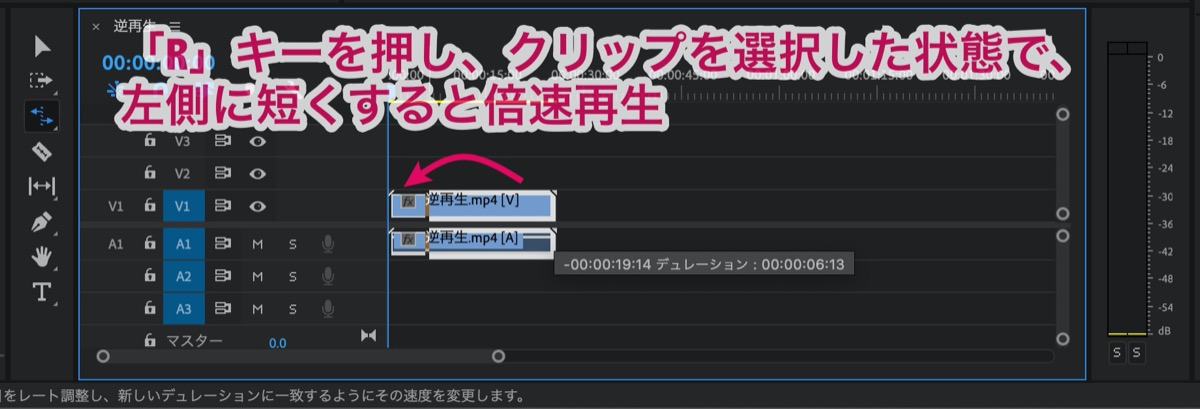
Task: Target the V3 track header
Action: pyautogui.click(x=184, y=142)
